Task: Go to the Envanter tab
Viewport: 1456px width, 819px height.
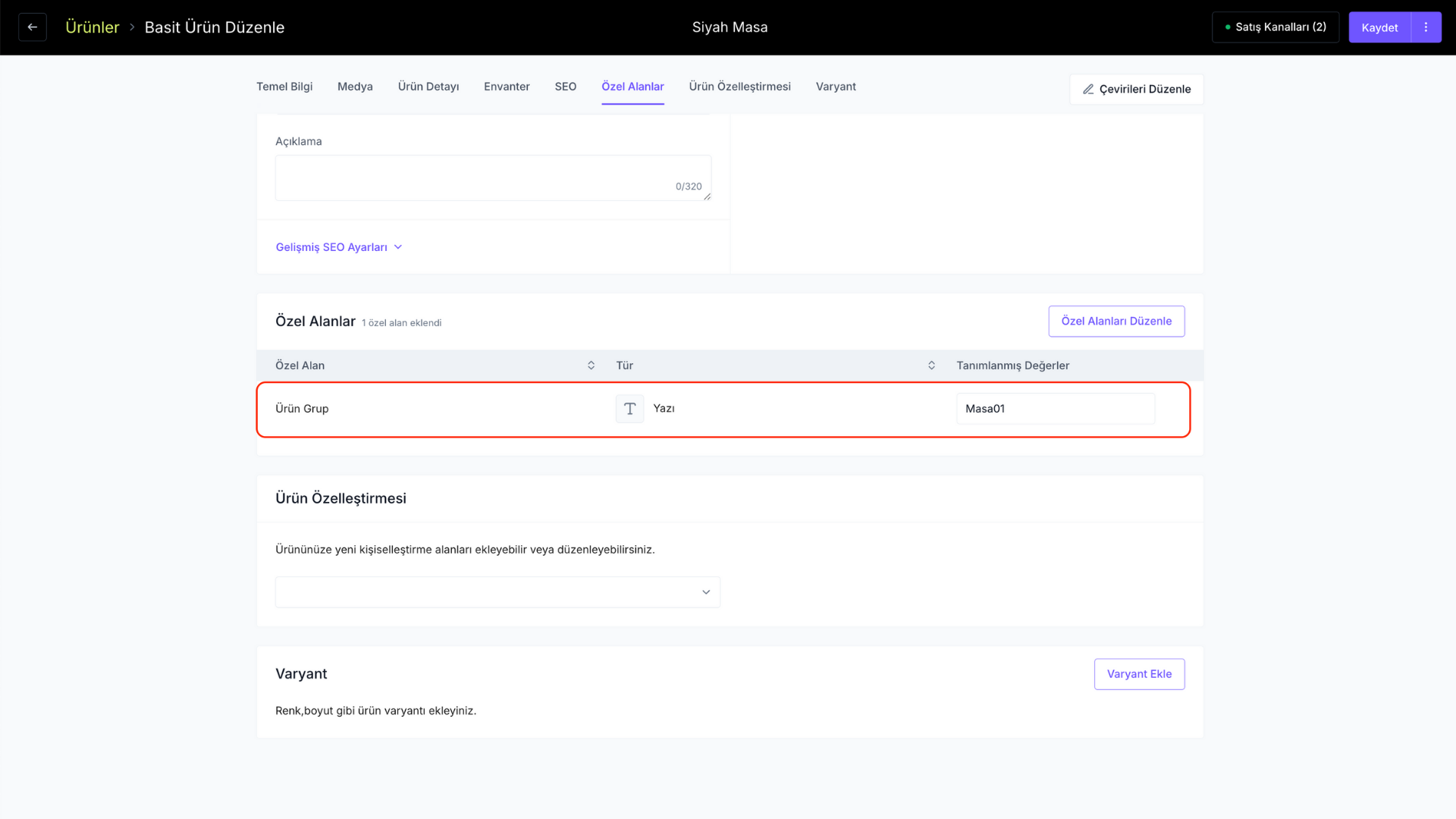Action: click(507, 86)
